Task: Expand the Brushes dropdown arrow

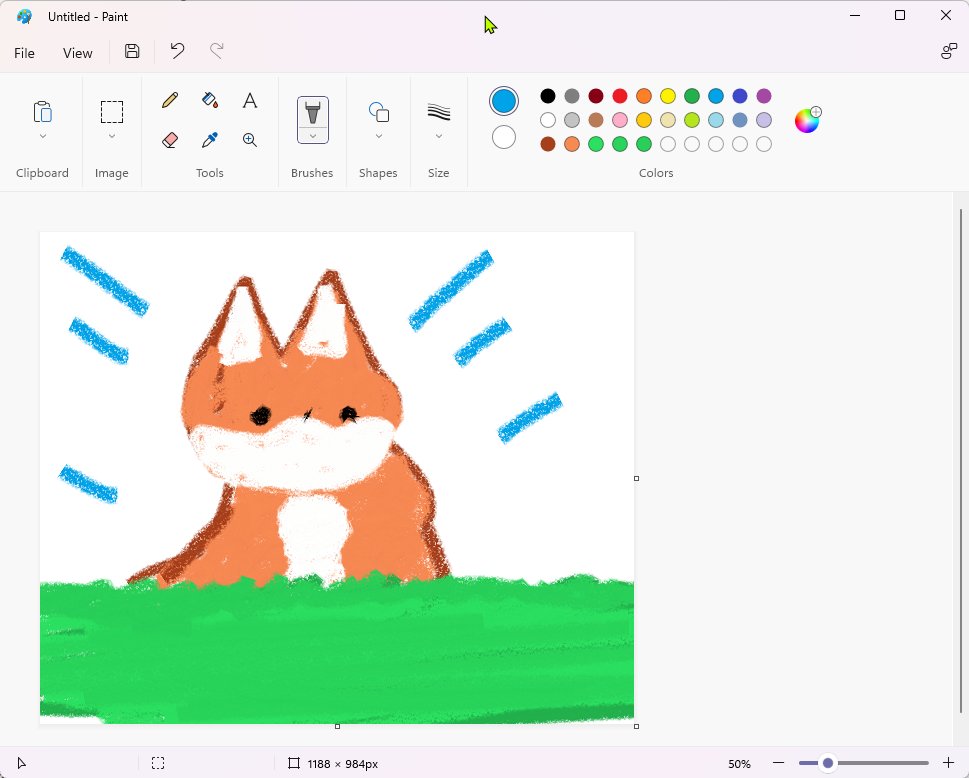Action: [x=313, y=136]
